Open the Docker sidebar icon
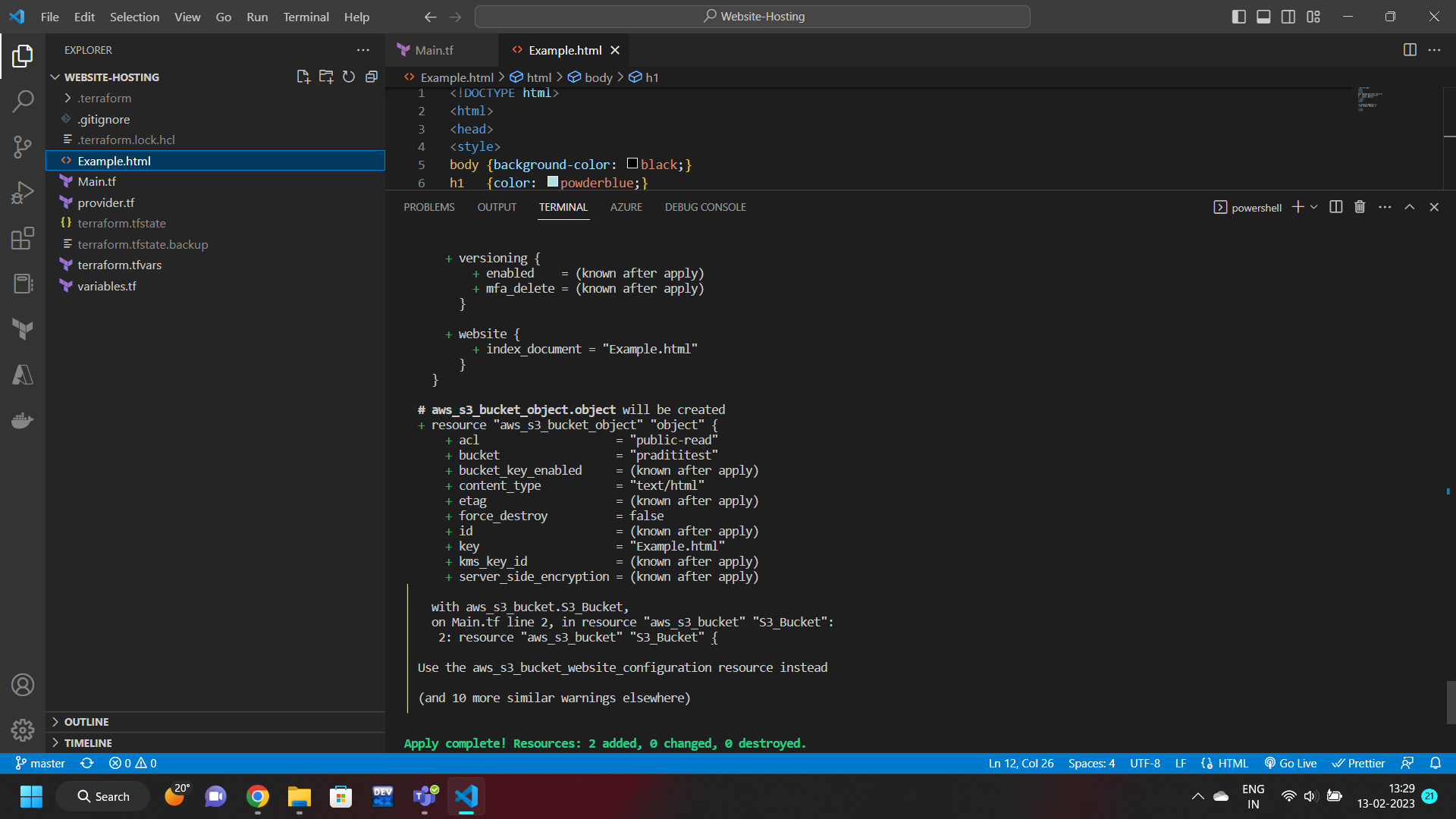The height and width of the screenshot is (819, 1456). point(23,420)
